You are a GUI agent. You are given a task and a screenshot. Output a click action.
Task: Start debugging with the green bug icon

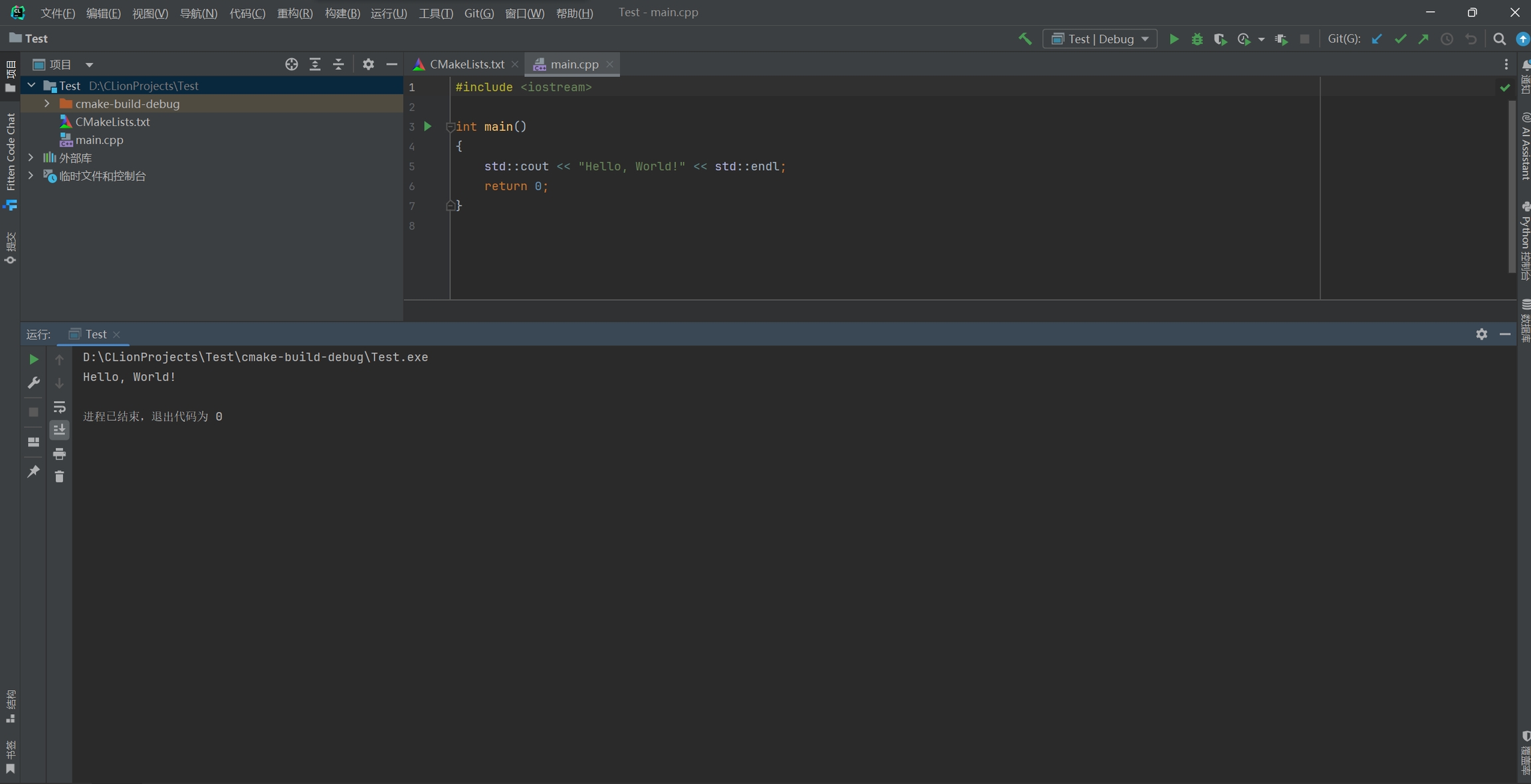(x=1197, y=39)
